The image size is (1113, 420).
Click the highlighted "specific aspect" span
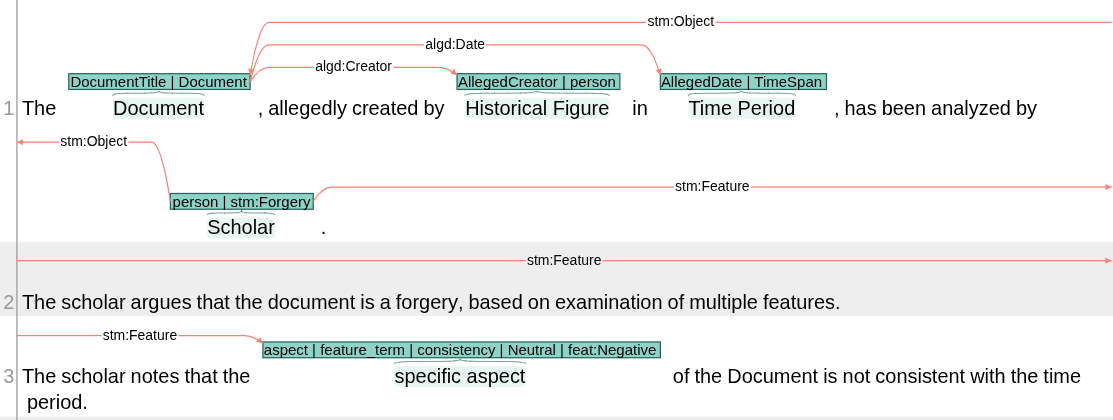[x=459, y=376]
